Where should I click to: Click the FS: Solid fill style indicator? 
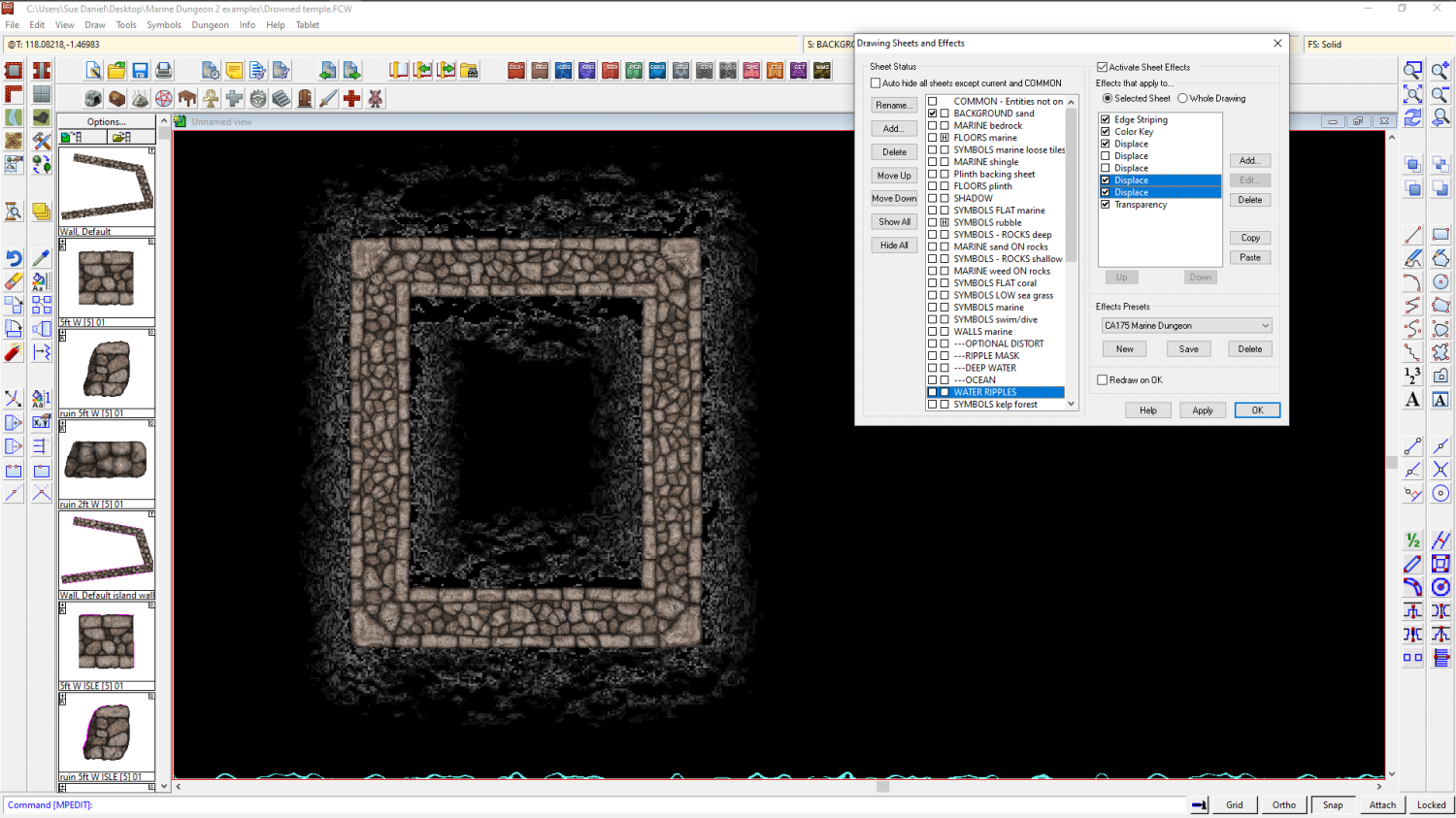pyautogui.click(x=1378, y=45)
